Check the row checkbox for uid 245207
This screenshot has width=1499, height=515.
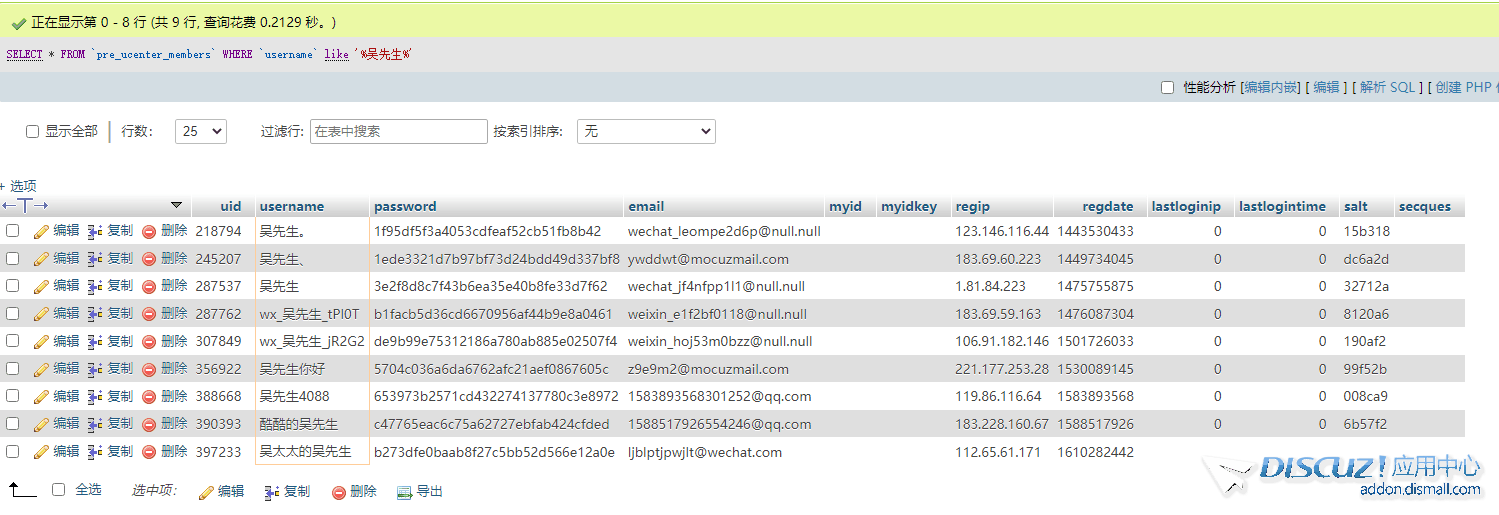[13, 259]
